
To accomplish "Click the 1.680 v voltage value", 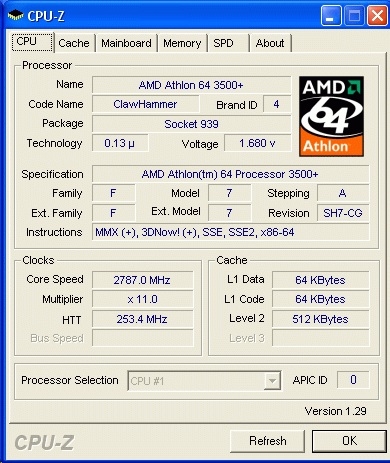I will point(257,143).
